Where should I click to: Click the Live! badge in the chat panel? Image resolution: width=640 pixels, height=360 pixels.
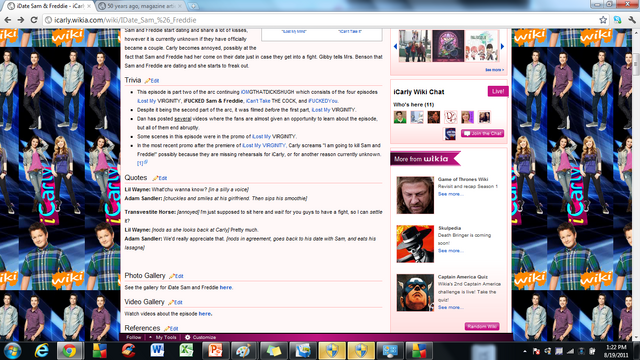point(498,91)
